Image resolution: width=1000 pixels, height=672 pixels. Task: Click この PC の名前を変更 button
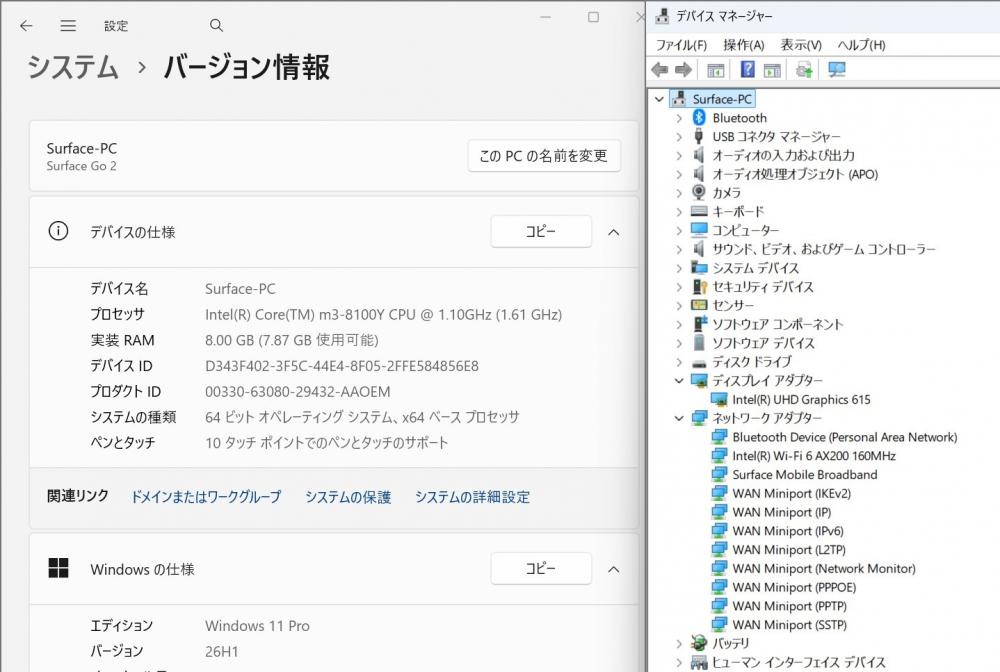[x=544, y=156]
